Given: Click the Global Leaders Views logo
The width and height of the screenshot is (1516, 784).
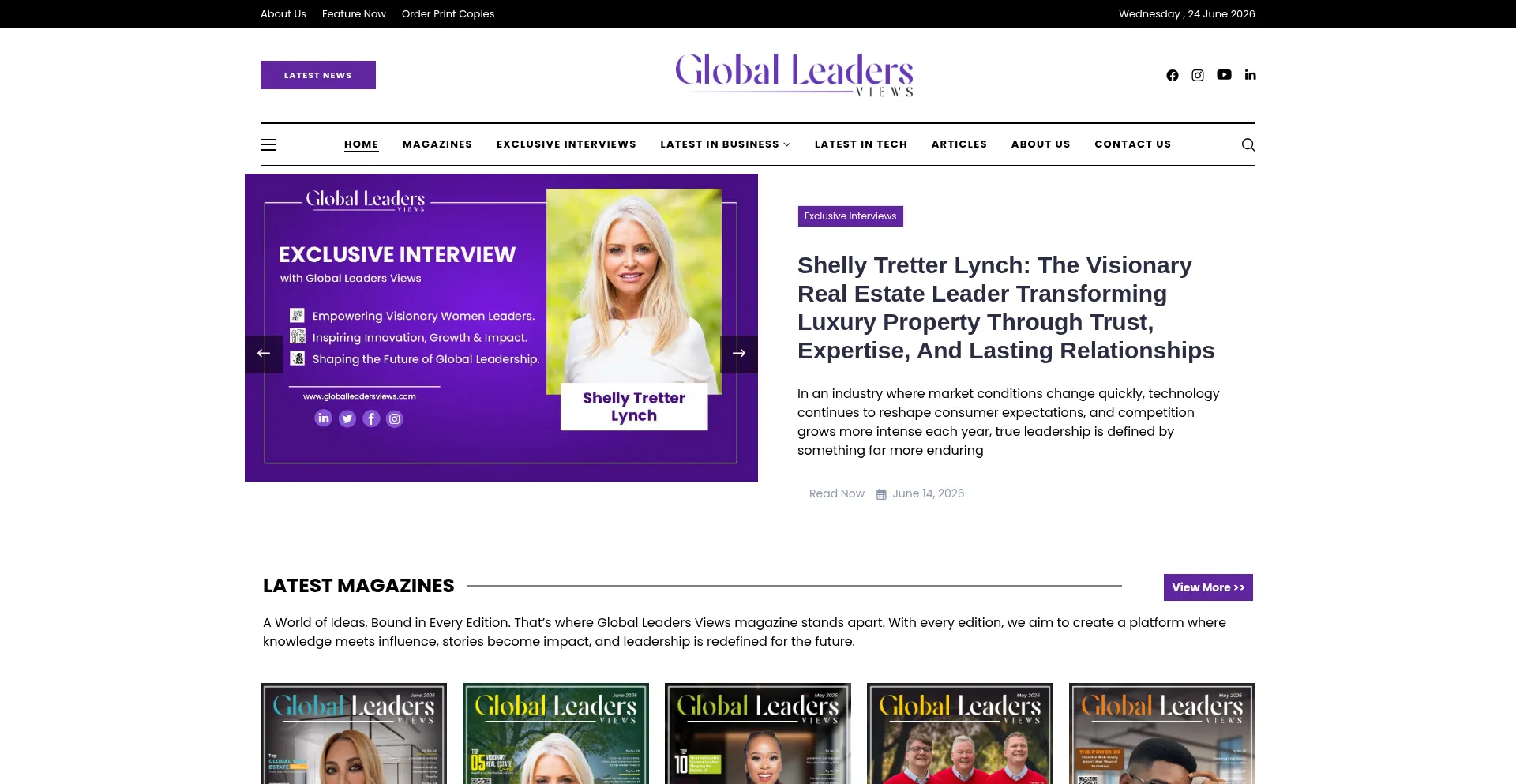Looking at the screenshot, I should (x=794, y=75).
